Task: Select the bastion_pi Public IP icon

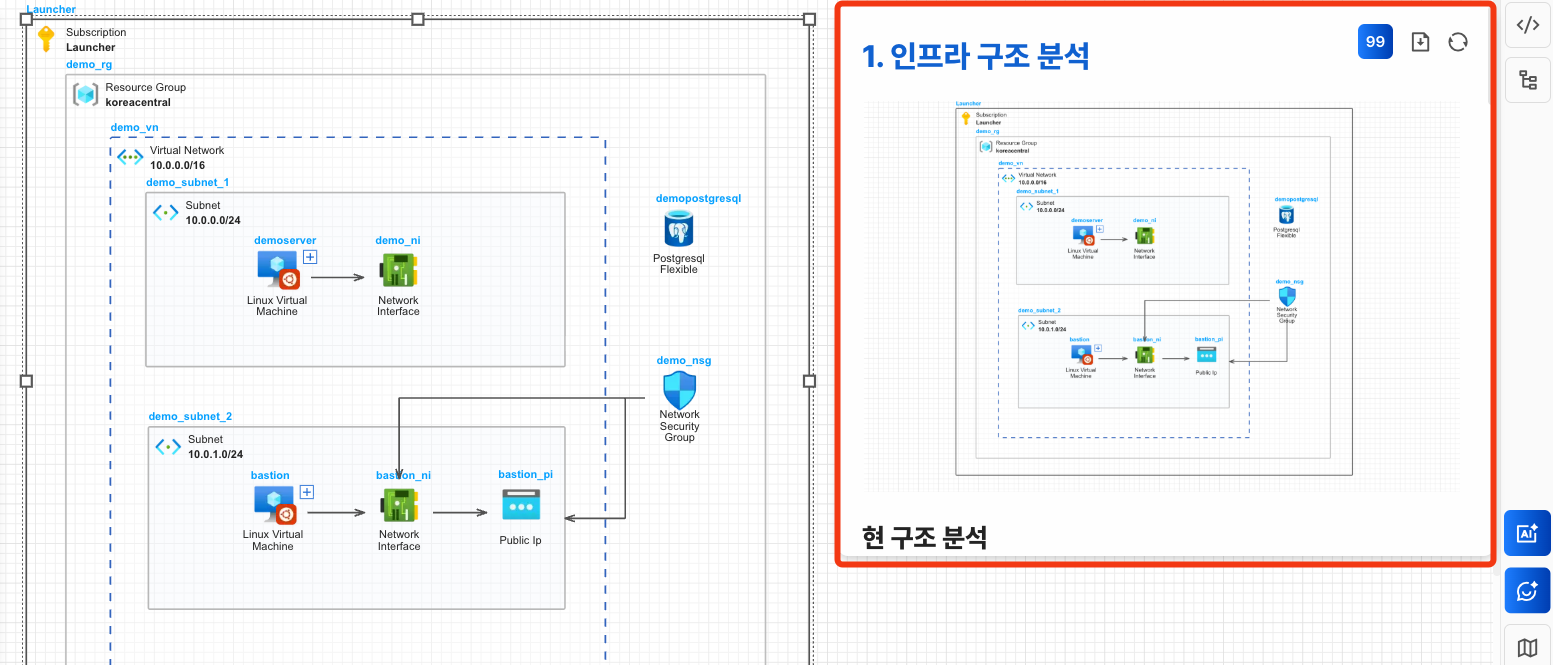Action: point(521,506)
